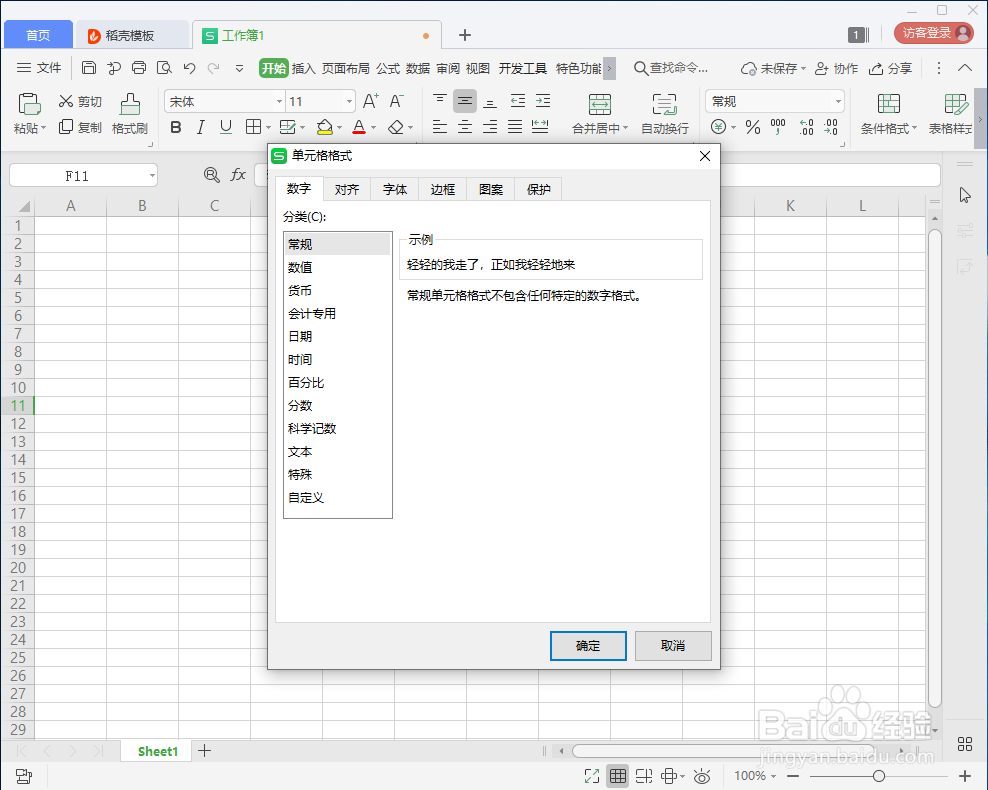Click the Print icon in quick toolbar
988x790 pixels.
(x=139, y=67)
